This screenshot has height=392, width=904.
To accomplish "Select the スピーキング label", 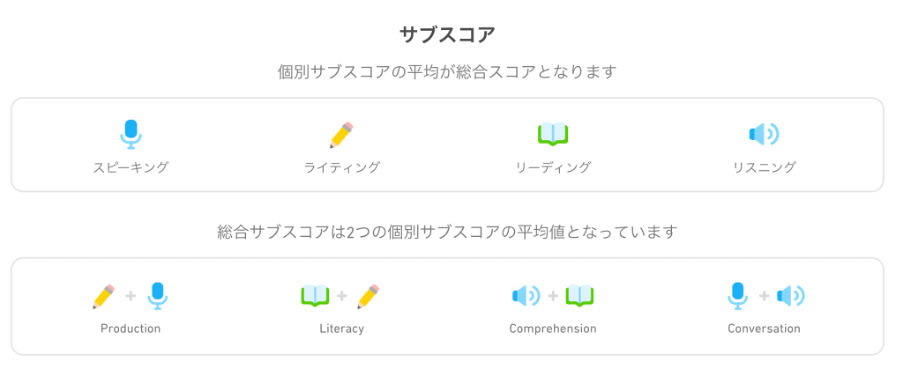I will coord(131,168).
